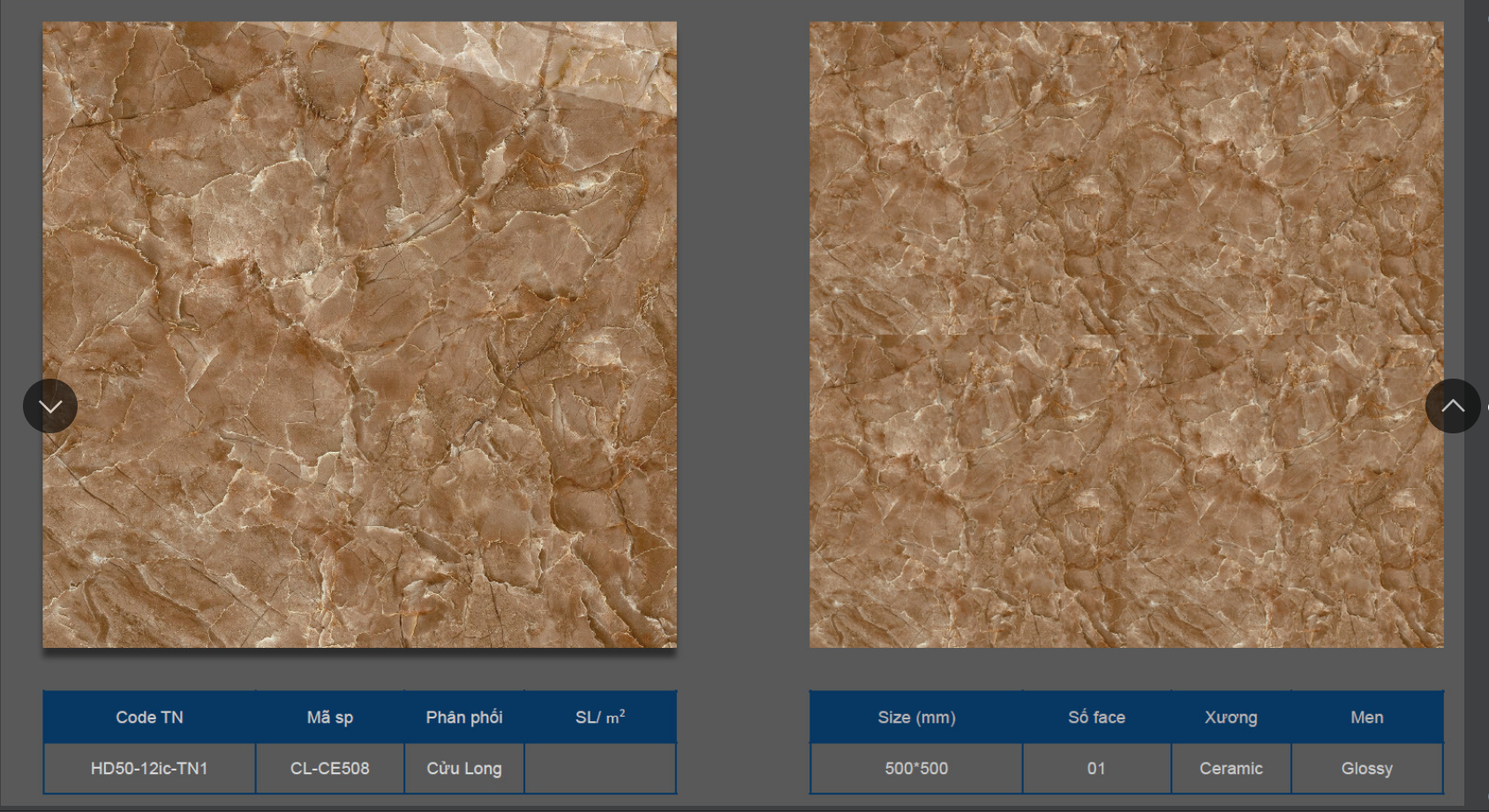Click the 01 face count cell
Image resolution: width=1489 pixels, height=812 pixels.
point(1096,768)
